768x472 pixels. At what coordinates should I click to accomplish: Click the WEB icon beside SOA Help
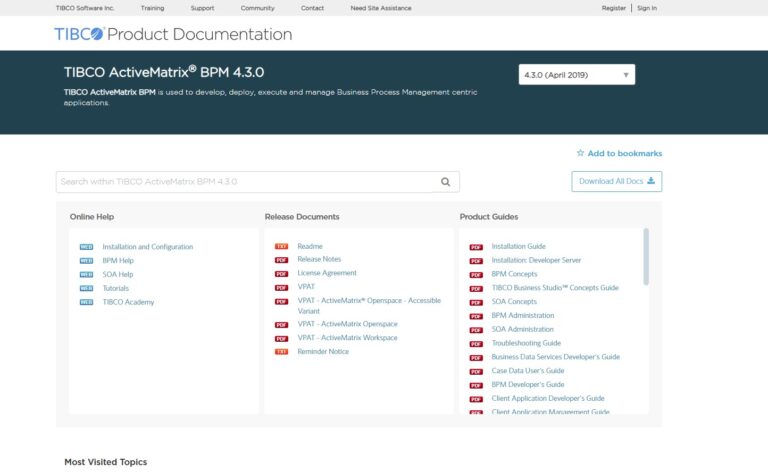click(86, 274)
